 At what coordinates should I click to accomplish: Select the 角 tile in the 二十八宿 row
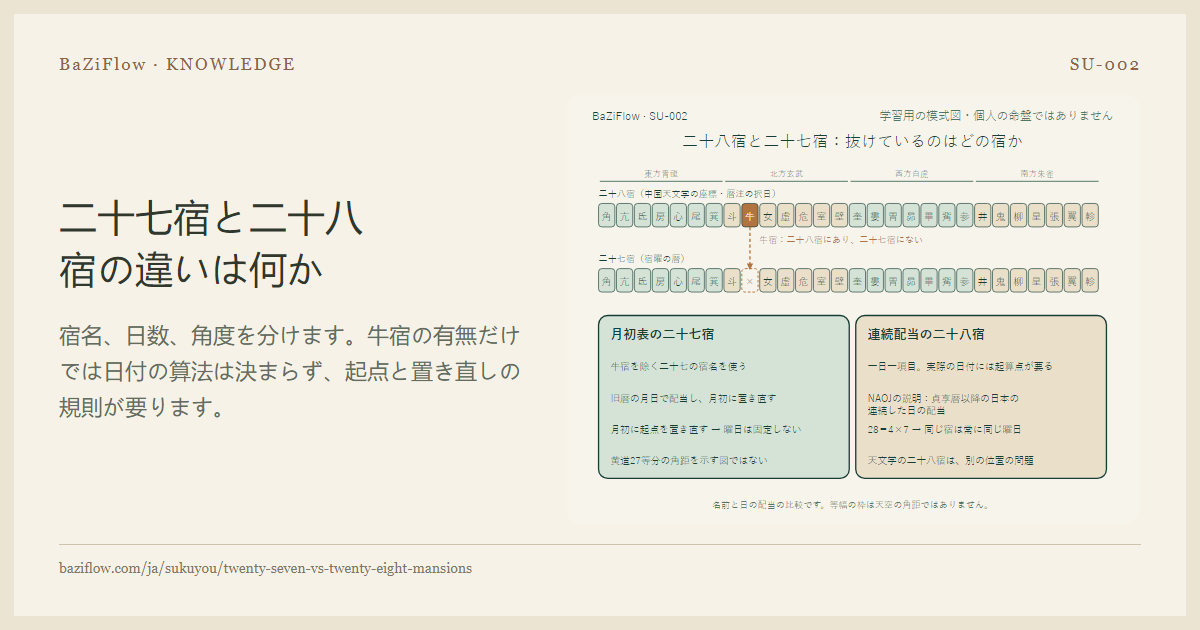[607, 215]
